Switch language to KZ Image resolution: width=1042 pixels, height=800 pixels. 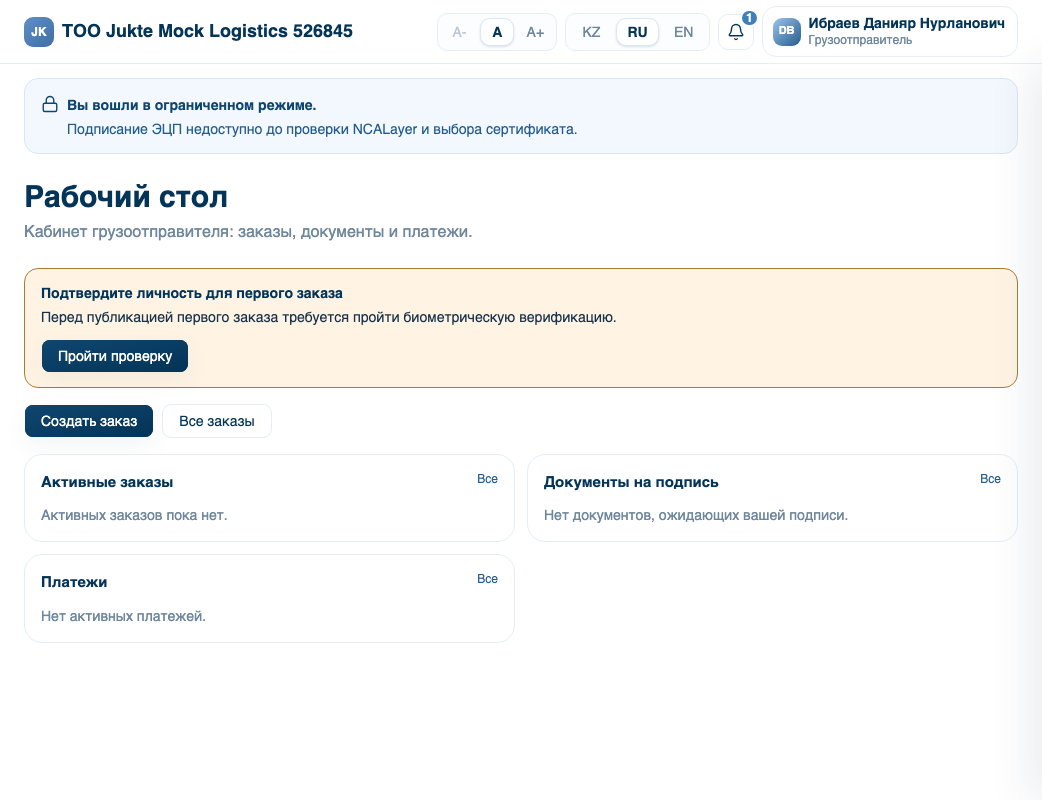[591, 32]
